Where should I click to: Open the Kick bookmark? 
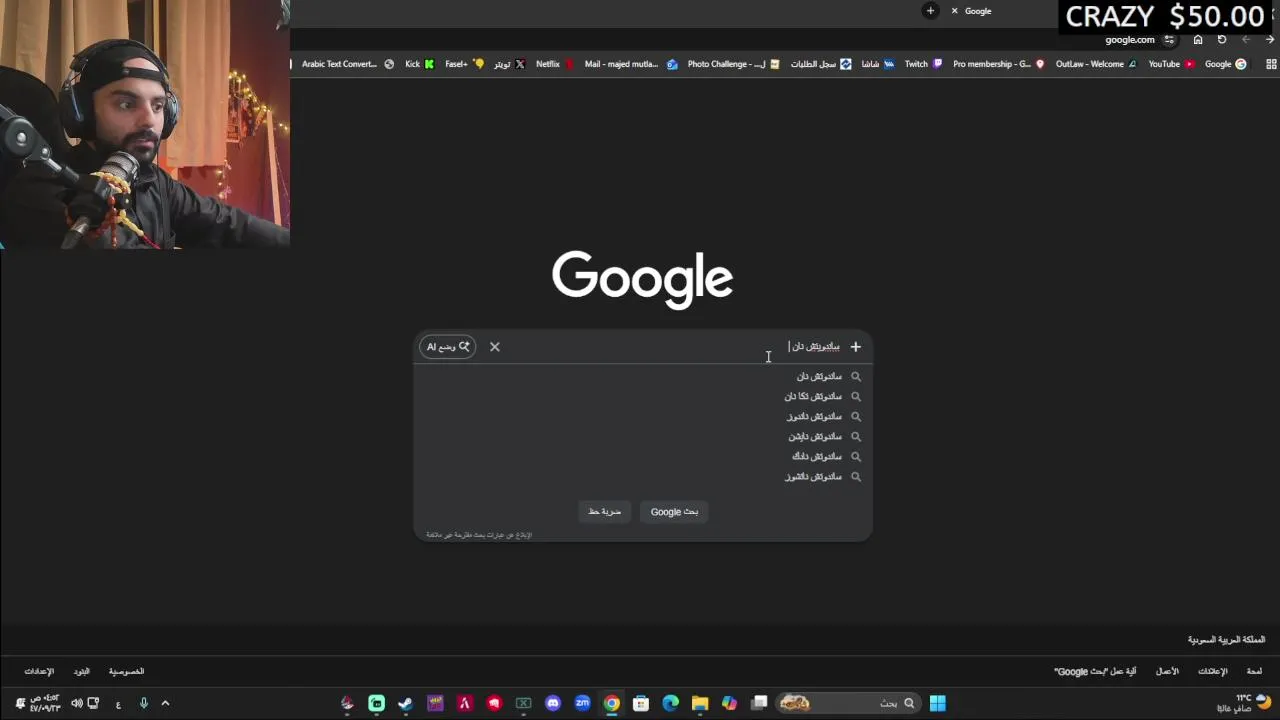[419, 64]
